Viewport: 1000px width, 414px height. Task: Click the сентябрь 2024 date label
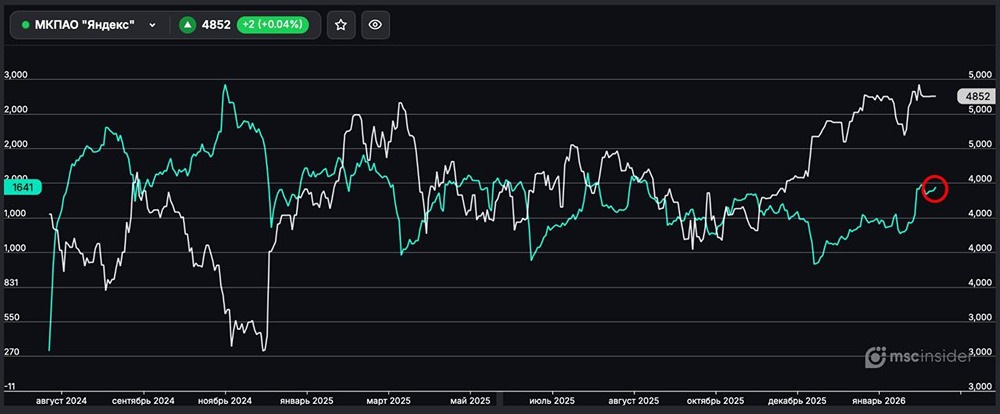click(143, 401)
